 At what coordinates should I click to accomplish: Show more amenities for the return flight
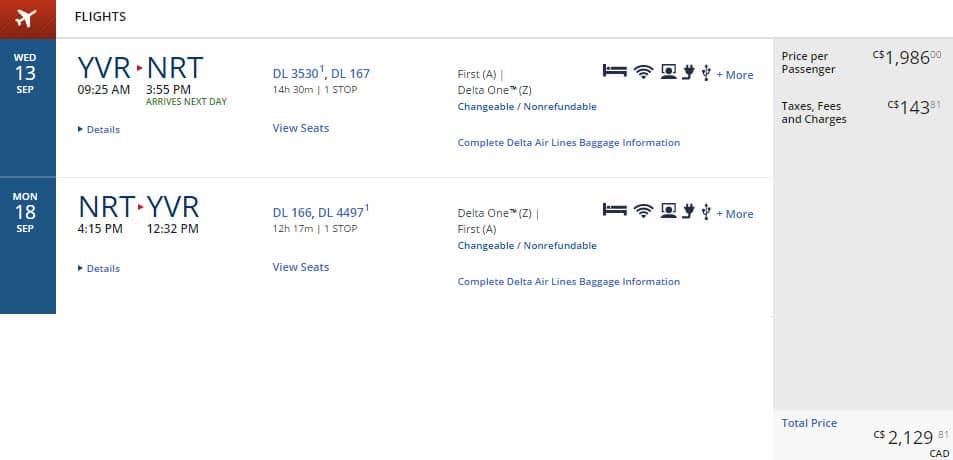[735, 214]
